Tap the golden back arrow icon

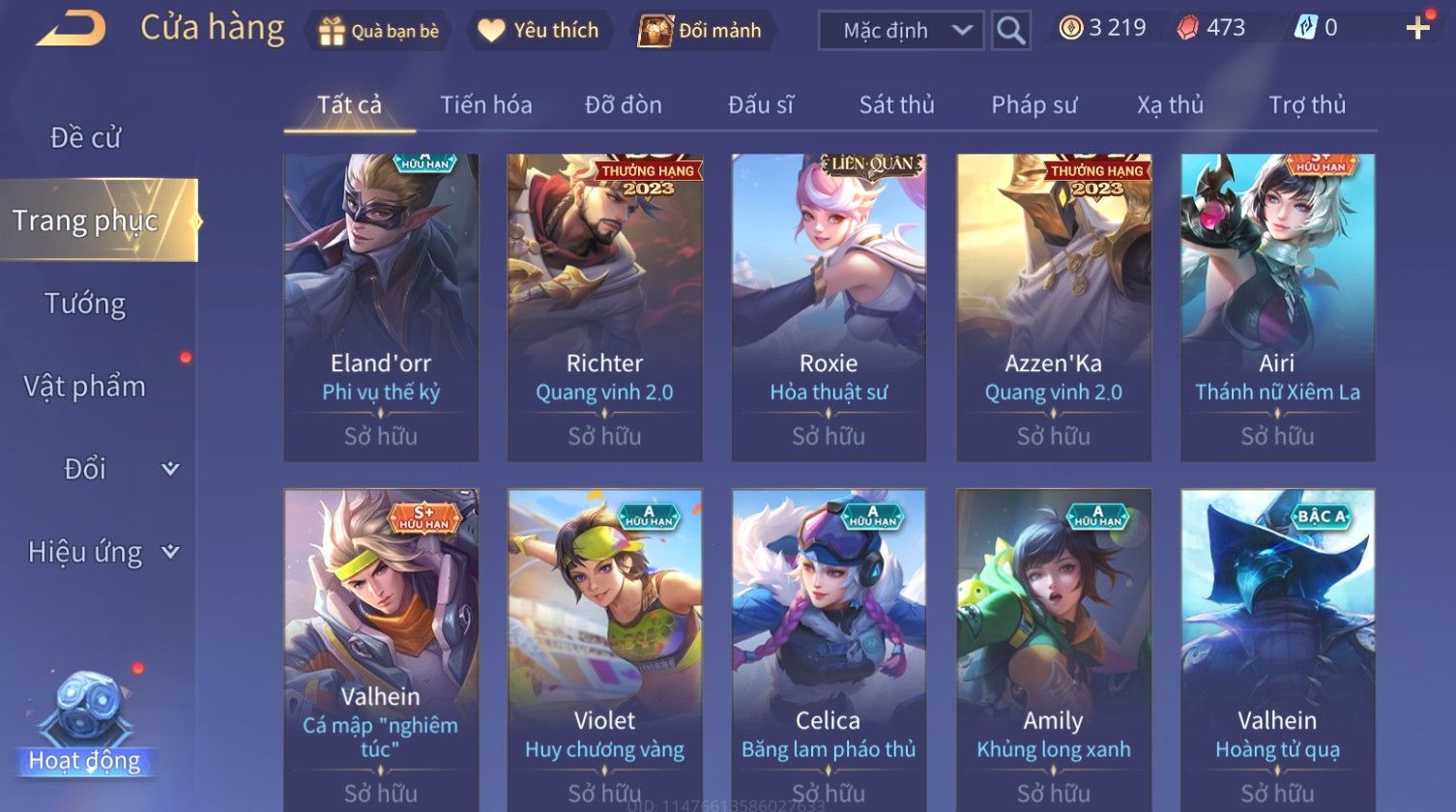(x=71, y=29)
